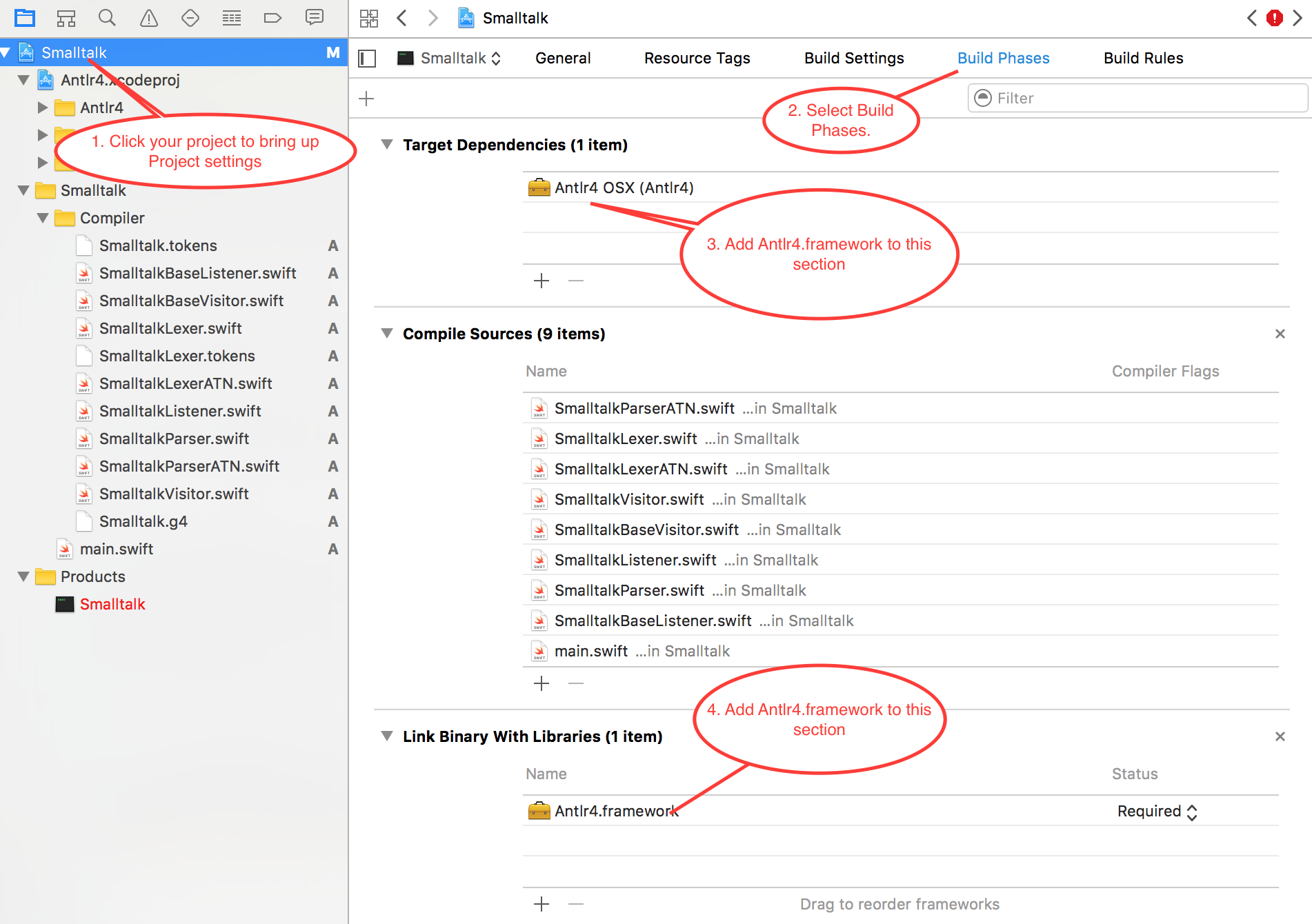Screen dimensions: 1312x924
Task: Collapse Target Dependencies section
Action: click(387, 145)
